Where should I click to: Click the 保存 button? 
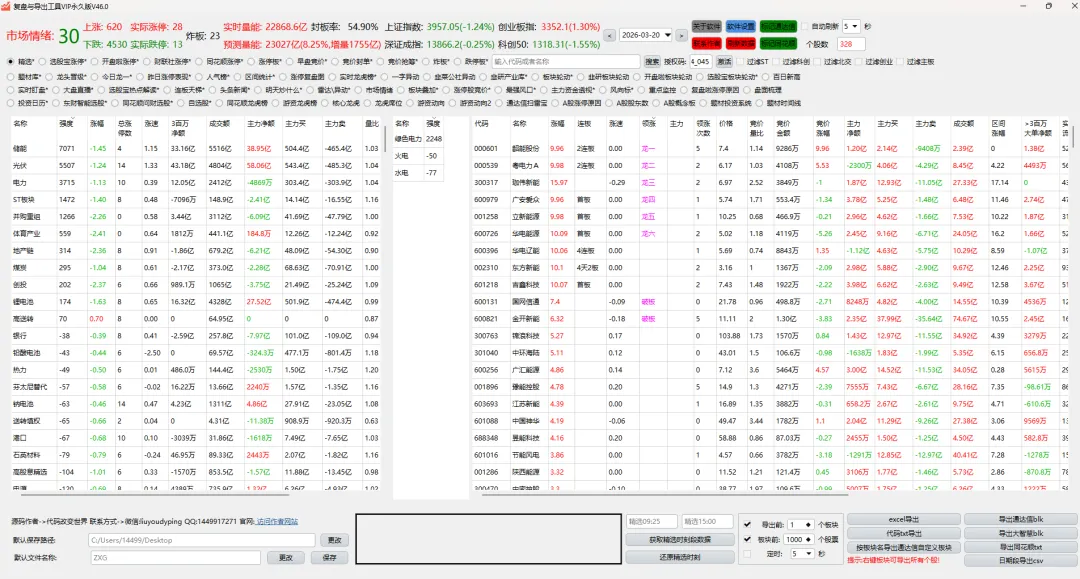(329, 558)
